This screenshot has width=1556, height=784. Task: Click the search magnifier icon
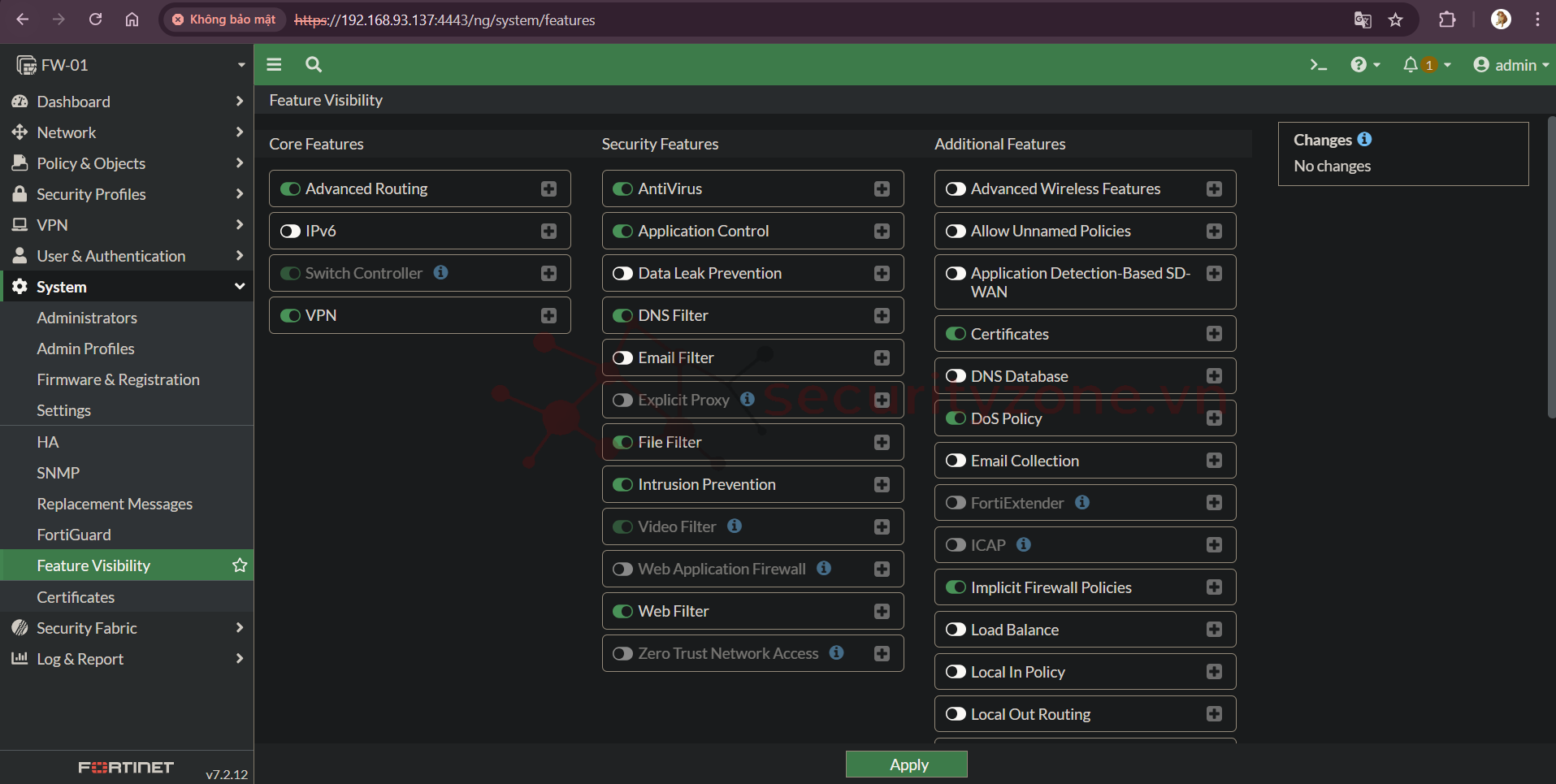[314, 65]
